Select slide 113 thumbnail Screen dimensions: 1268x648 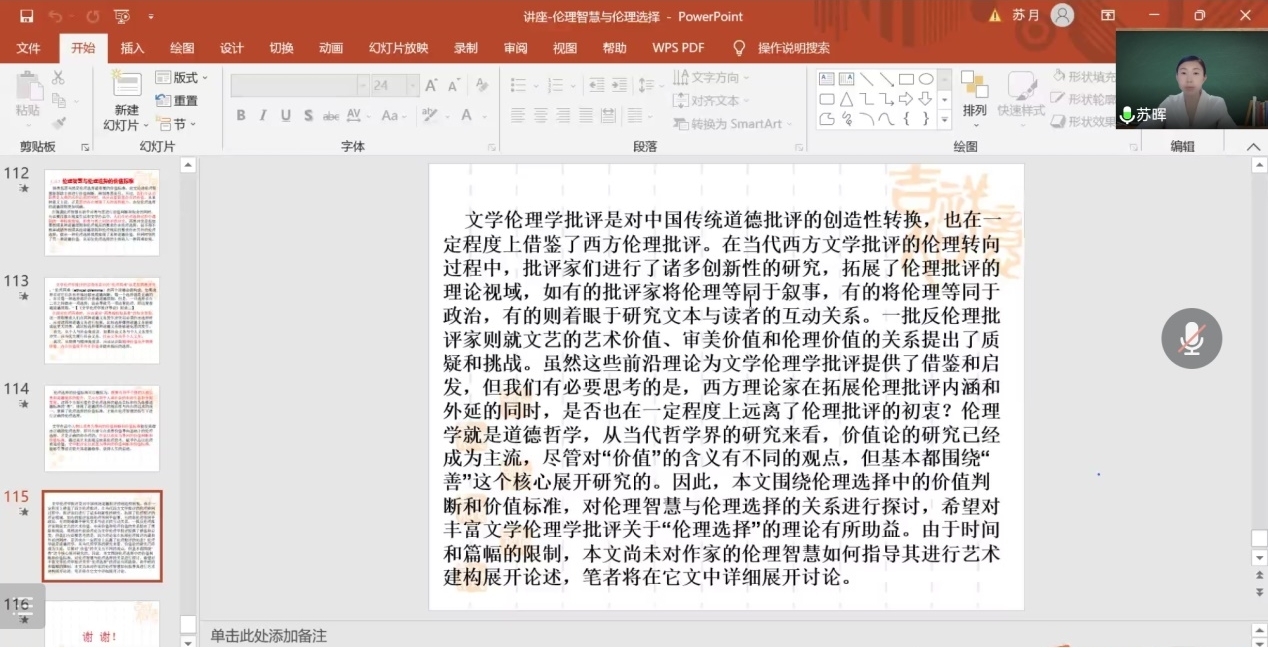[101, 320]
